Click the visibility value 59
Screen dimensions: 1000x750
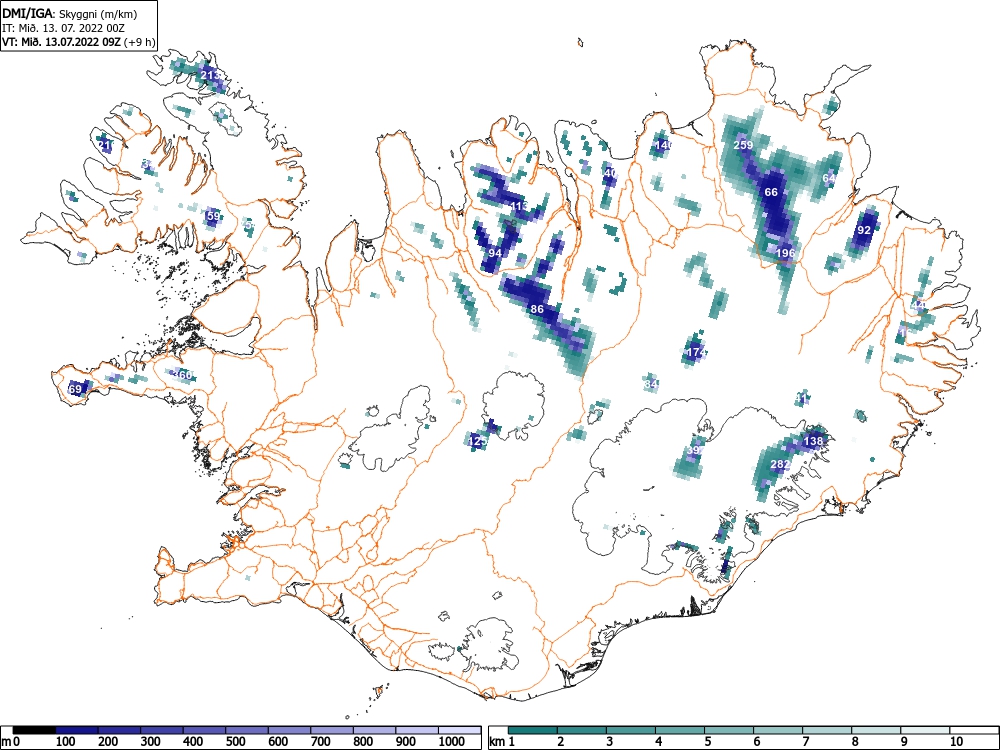[214, 216]
